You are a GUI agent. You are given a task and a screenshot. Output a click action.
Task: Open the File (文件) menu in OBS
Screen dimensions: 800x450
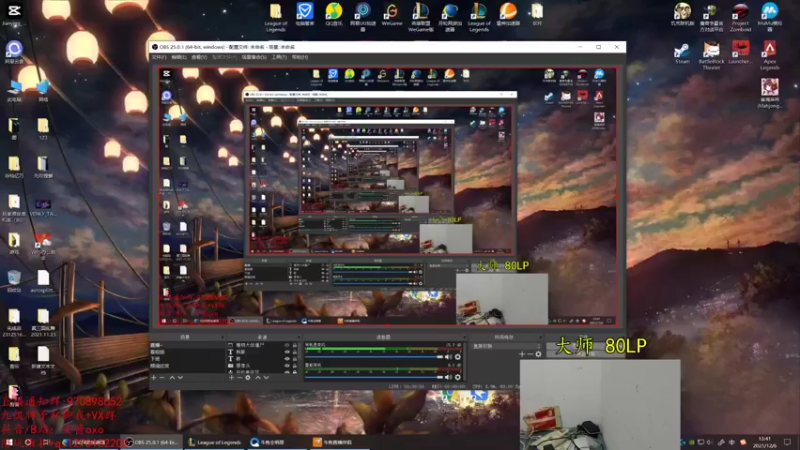click(x=159, y=57)
